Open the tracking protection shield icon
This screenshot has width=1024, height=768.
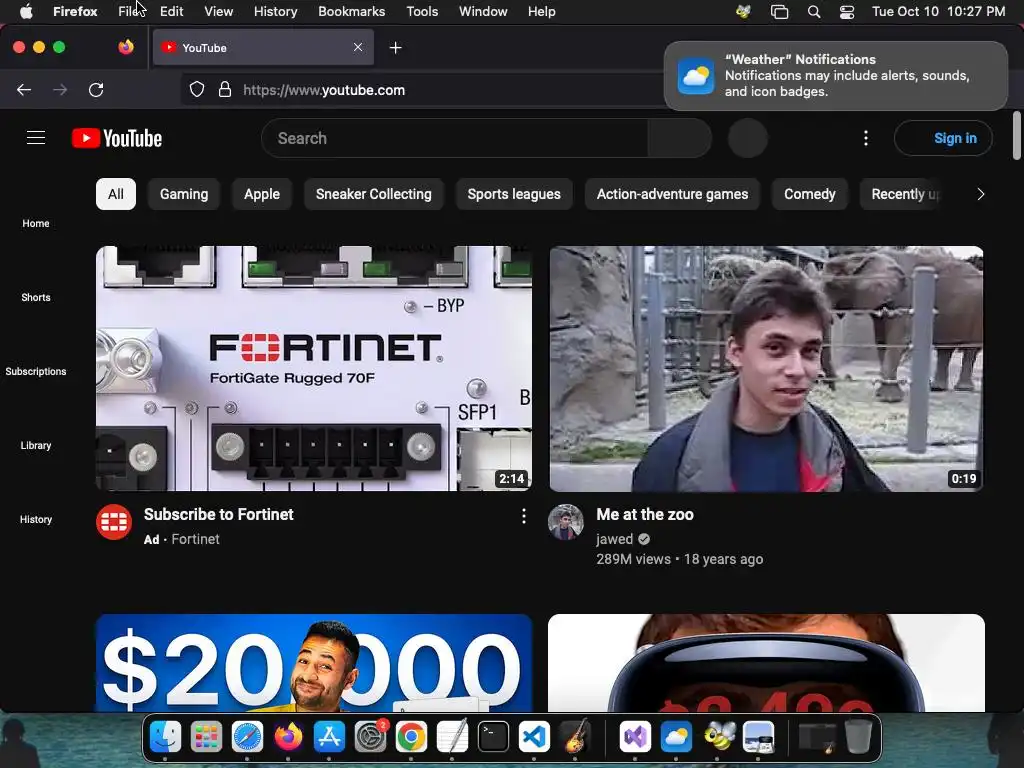tap(197, 90)
